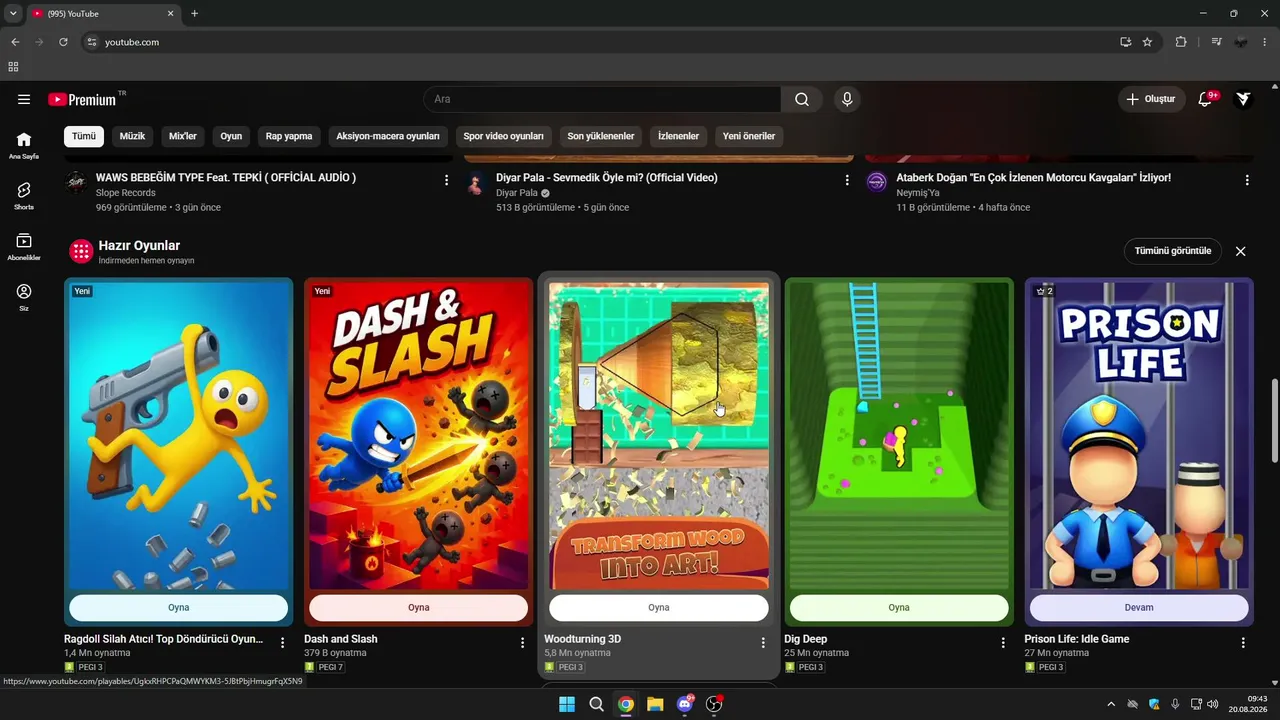The image size is (1280, 720).
Task: Select the Oyun filter chip
Action: (x=231, y=136)
